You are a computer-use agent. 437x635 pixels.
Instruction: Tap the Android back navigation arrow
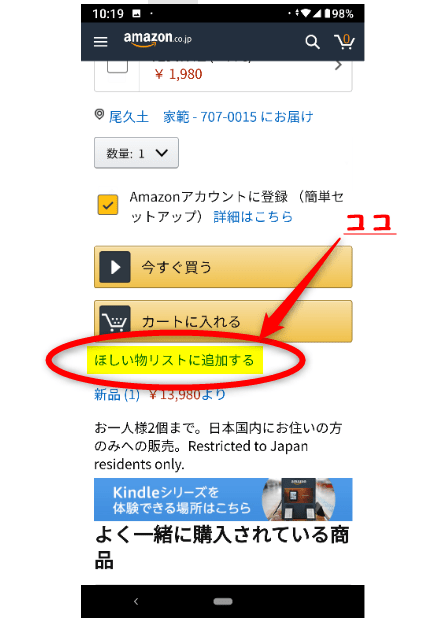136,601
